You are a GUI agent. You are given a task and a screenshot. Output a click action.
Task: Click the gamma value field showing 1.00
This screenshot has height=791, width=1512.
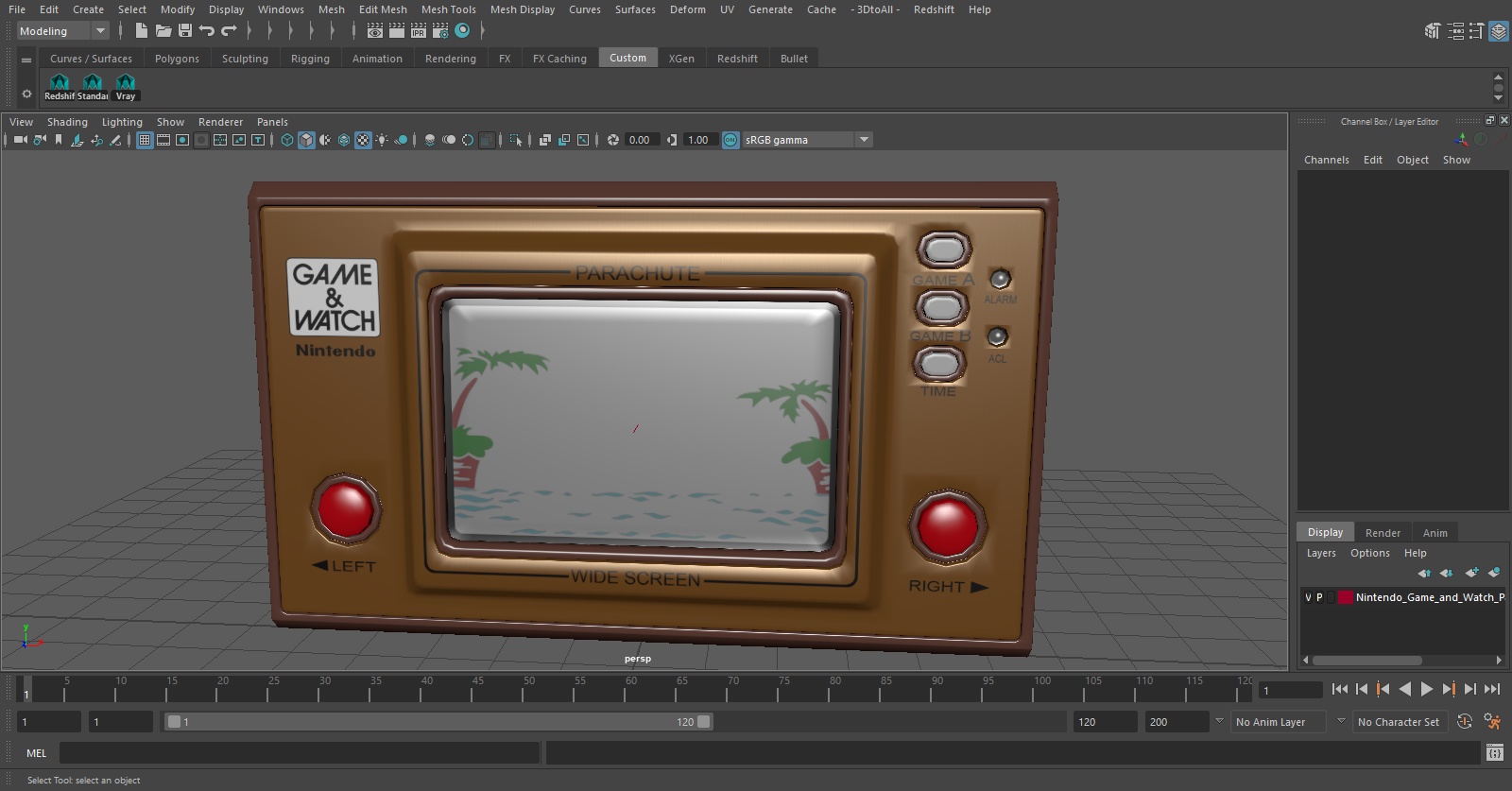tap(700, 140)
